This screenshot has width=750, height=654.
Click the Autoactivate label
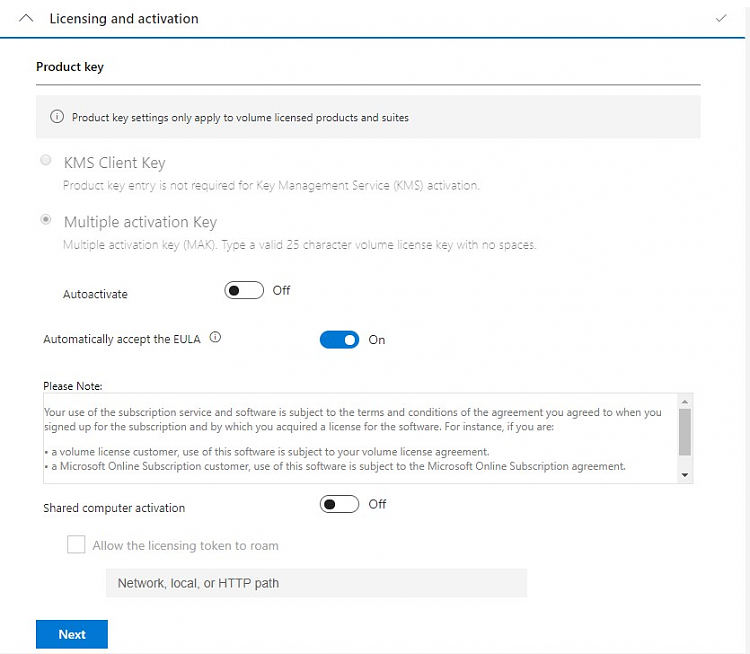[95, 294]
